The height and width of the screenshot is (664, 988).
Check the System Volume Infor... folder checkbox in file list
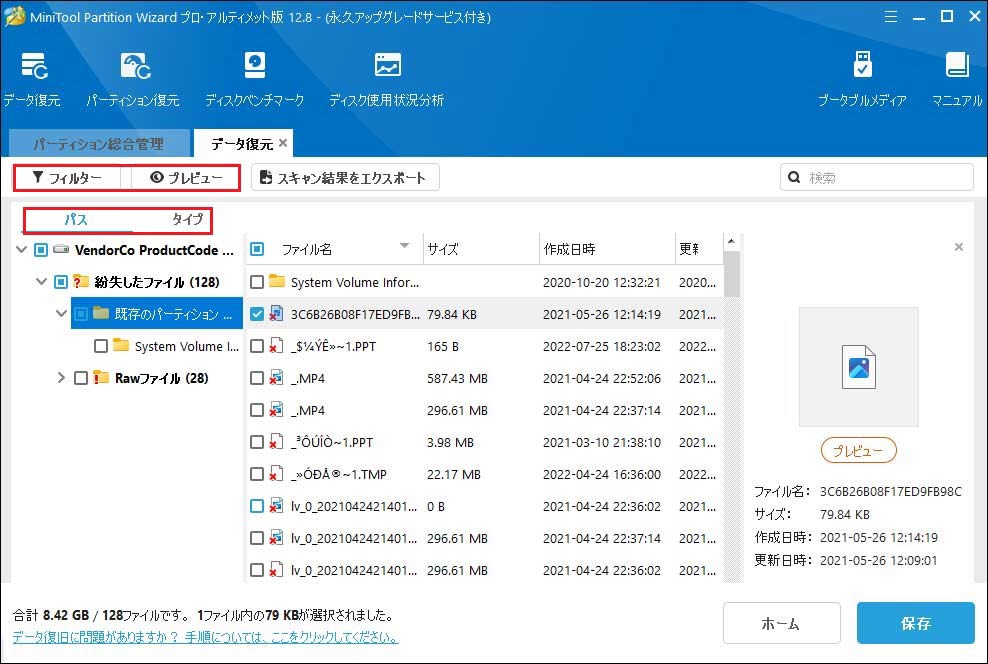pyautogui.click(x=256, y=282)
